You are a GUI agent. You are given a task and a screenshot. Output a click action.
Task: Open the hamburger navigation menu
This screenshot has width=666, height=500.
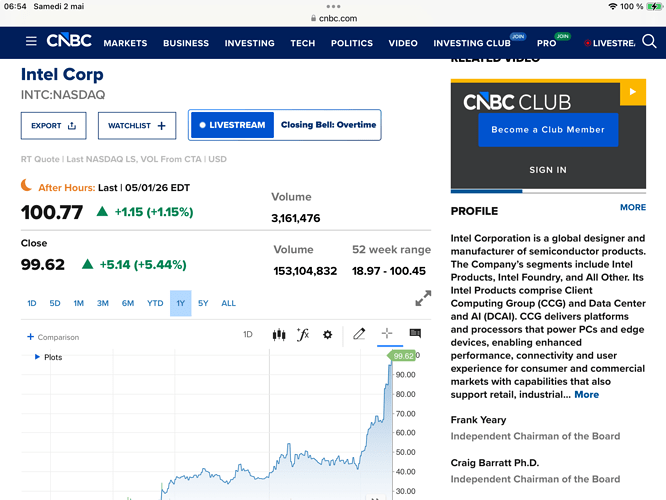pos(31,41)
